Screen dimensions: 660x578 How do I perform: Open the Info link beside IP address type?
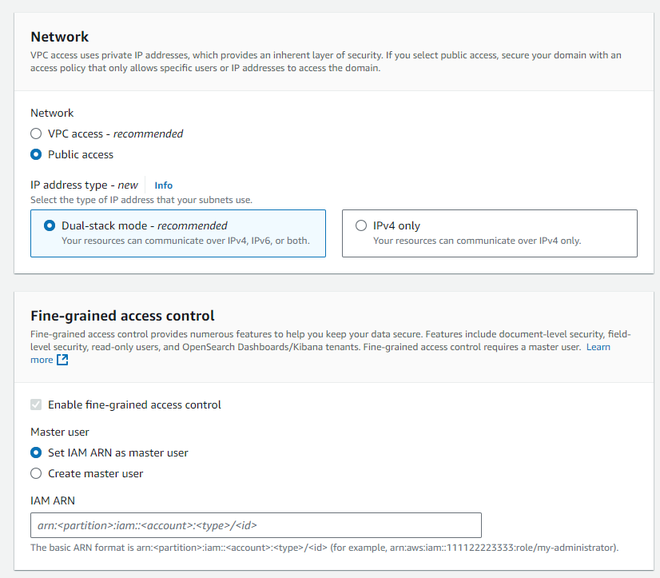coord(163,186)
